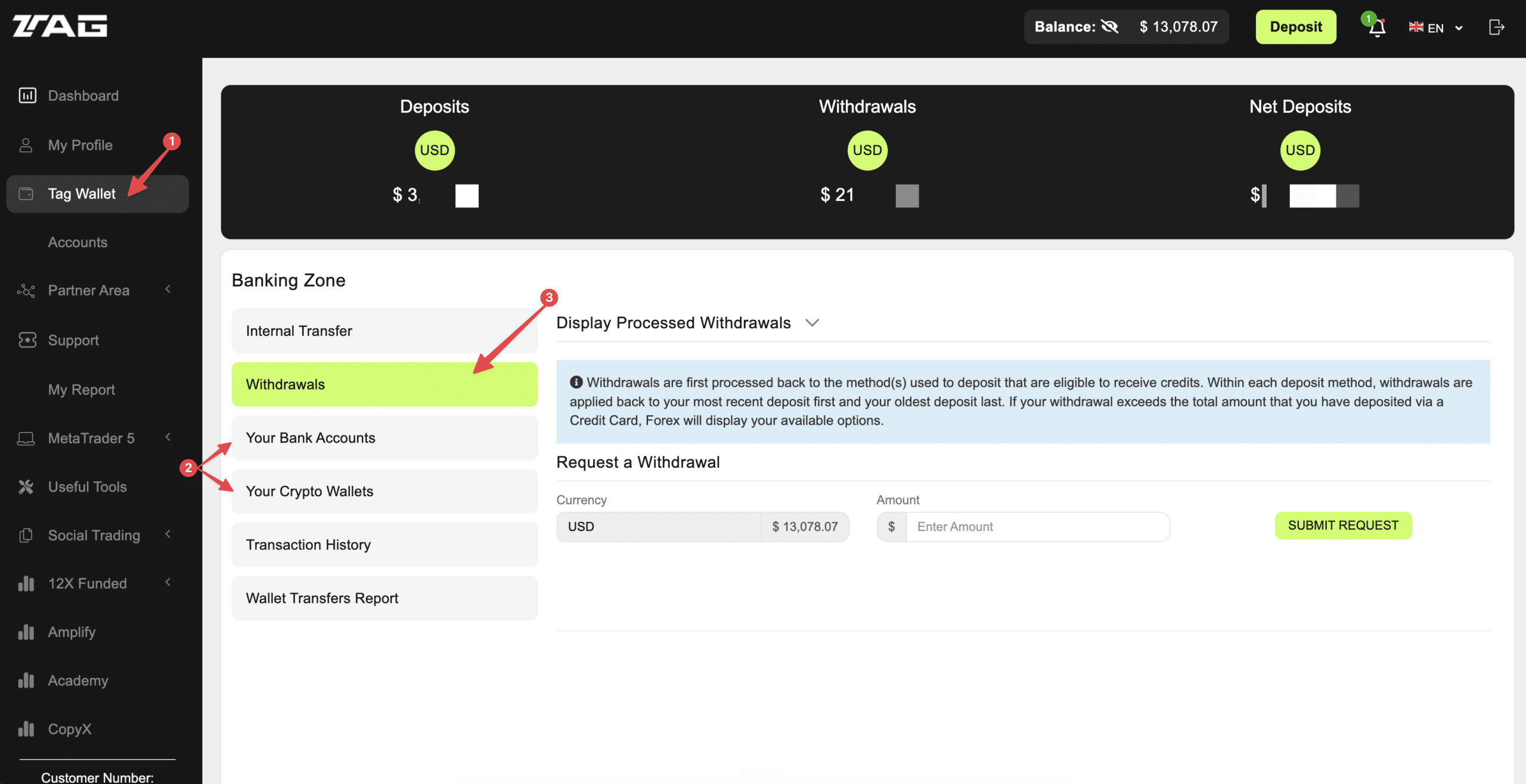Viewport: 1526px width, 784px height.
Task: Click the green Deposit button
Action: pyautogui.click(x=1296, y=27)
